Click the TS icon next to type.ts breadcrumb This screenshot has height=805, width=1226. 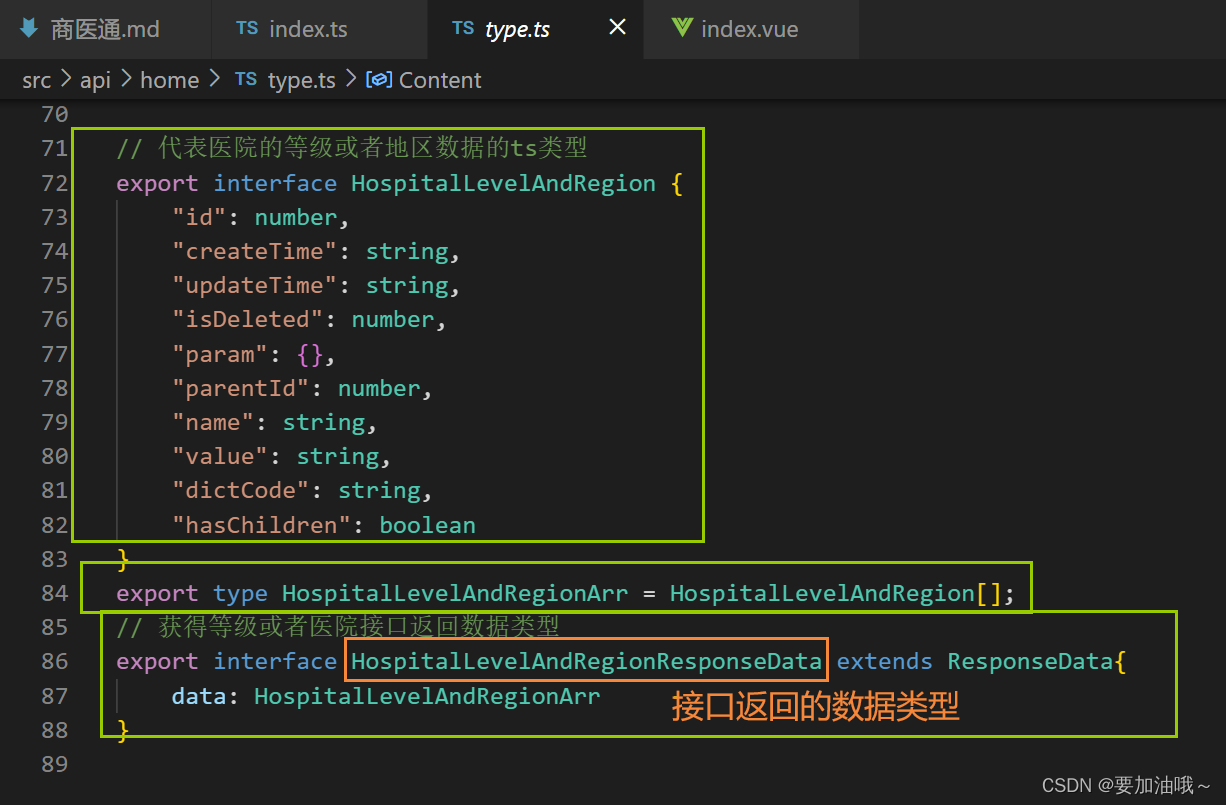pyautogui.click(x=246, y=80)
